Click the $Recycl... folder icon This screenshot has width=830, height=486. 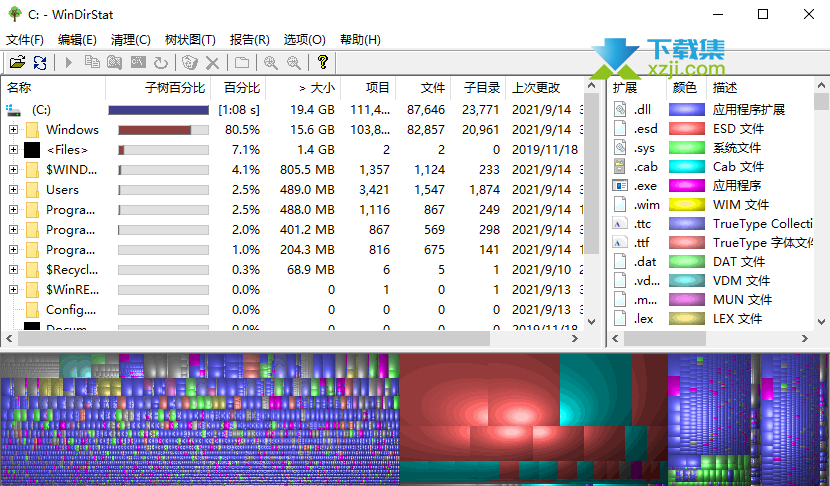[32, 269]
